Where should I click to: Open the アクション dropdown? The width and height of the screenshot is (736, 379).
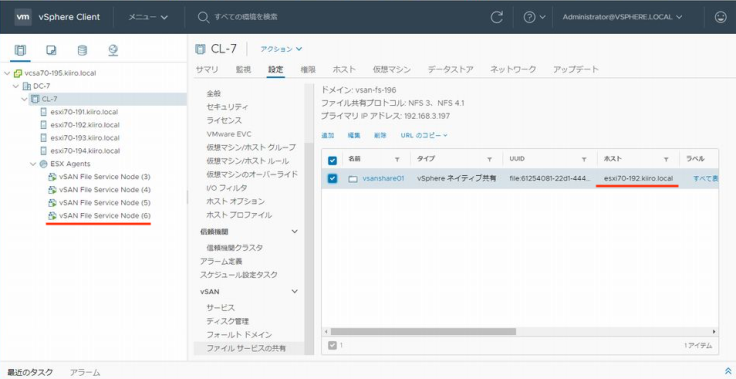tap(281, 49)
